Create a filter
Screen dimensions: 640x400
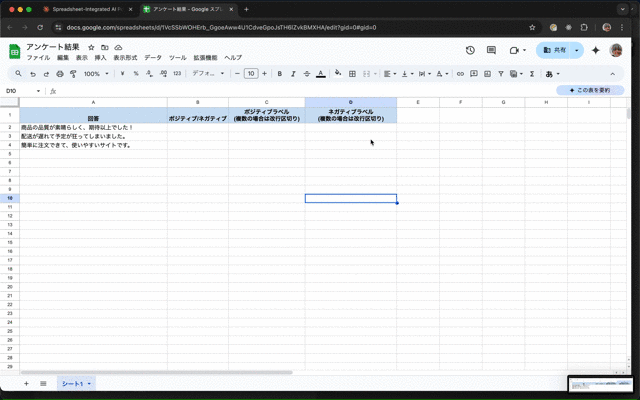point(501,74)
